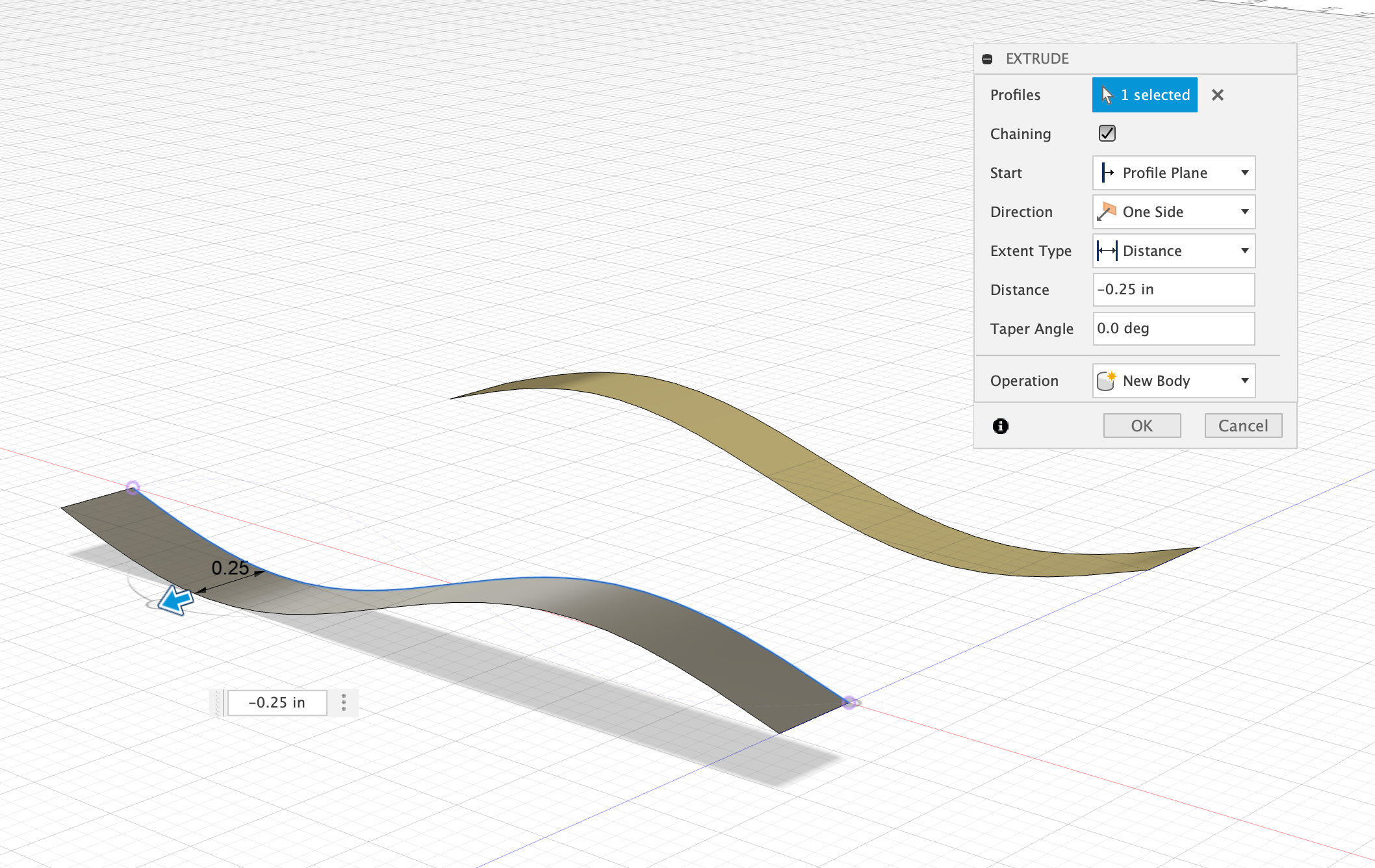Click the Profile Plane icon beside Start
The height and width of the screenshot is (868, 1375).
point(1107,173)
